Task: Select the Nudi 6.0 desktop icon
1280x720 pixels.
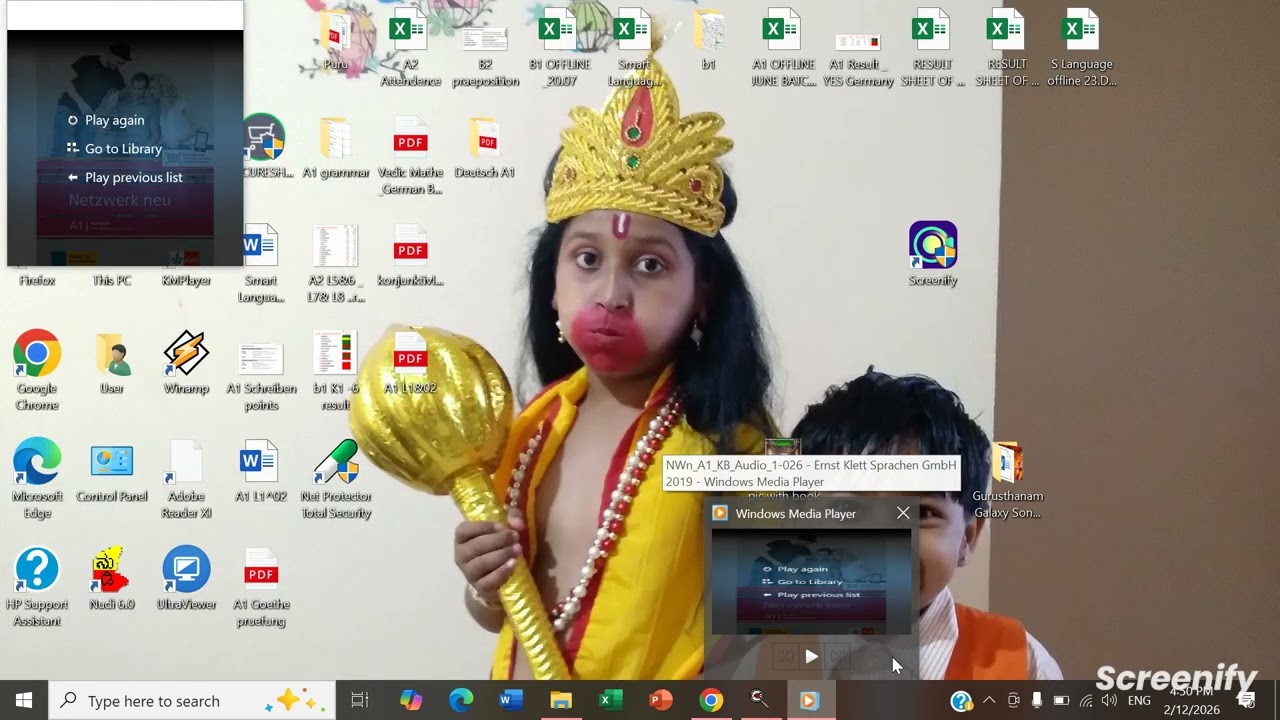Action: 112,579
